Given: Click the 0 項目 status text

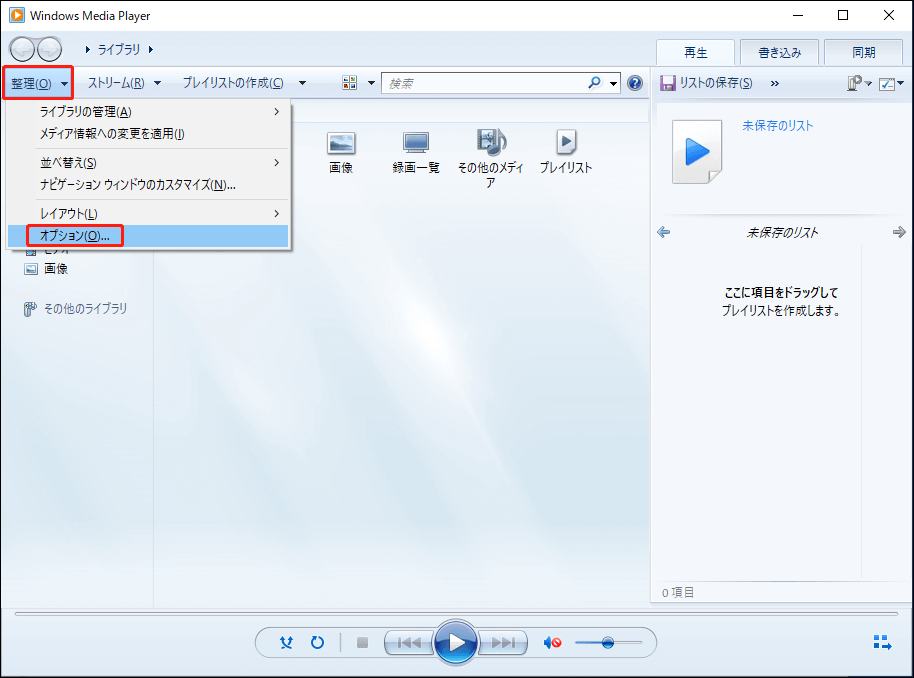Looking at the screenshot, I should (678, 592).
